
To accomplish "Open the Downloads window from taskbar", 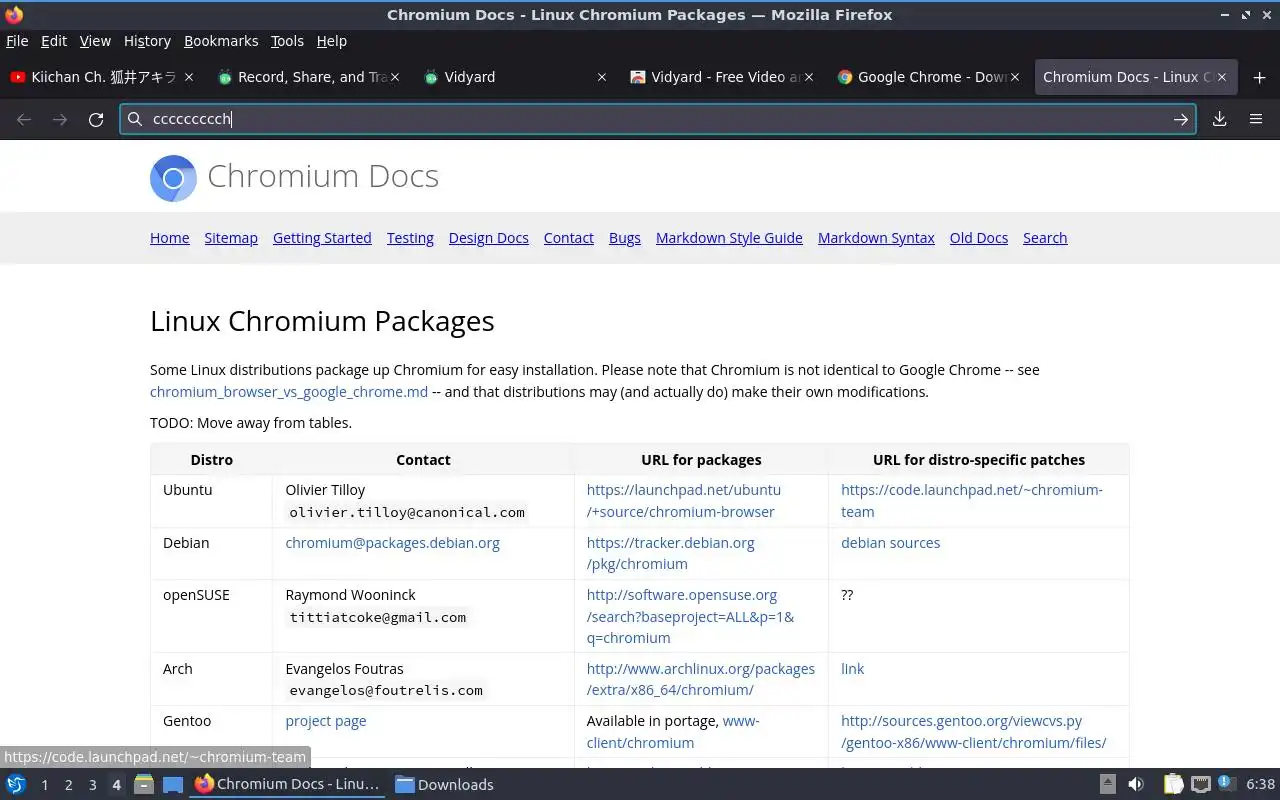I will click(445, 785).
